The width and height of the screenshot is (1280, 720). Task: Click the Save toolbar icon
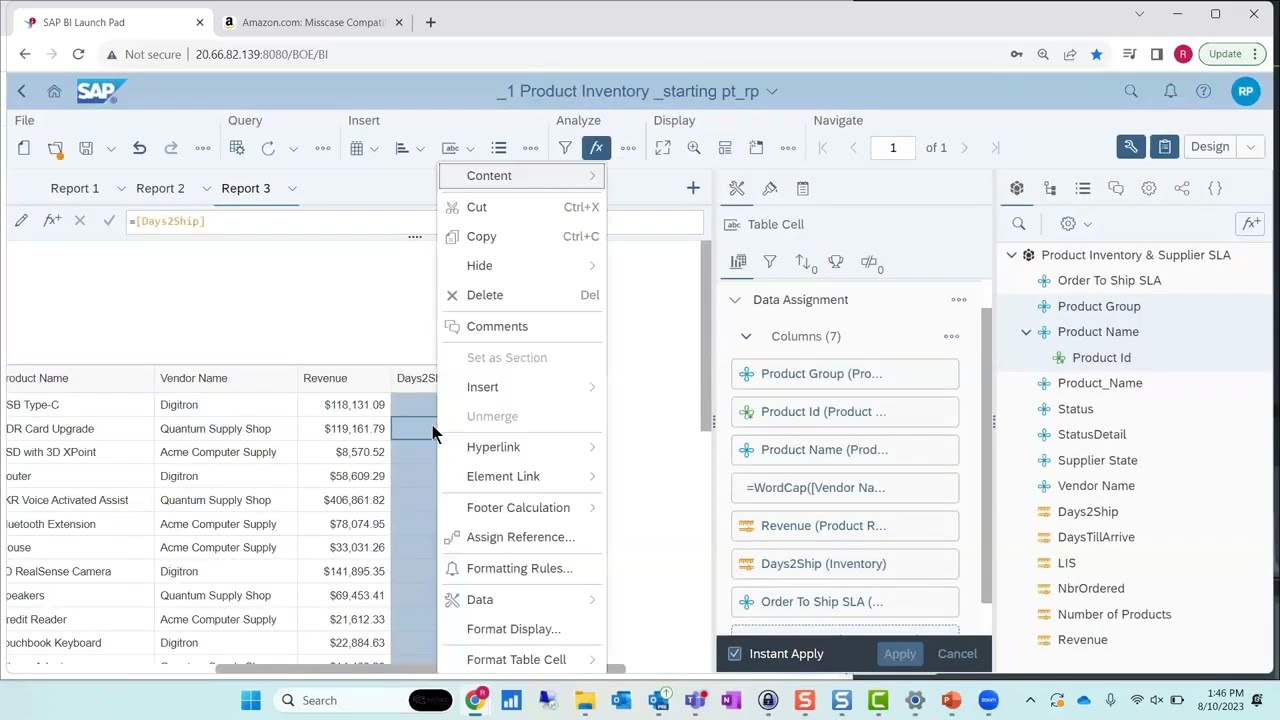[86, 148]
